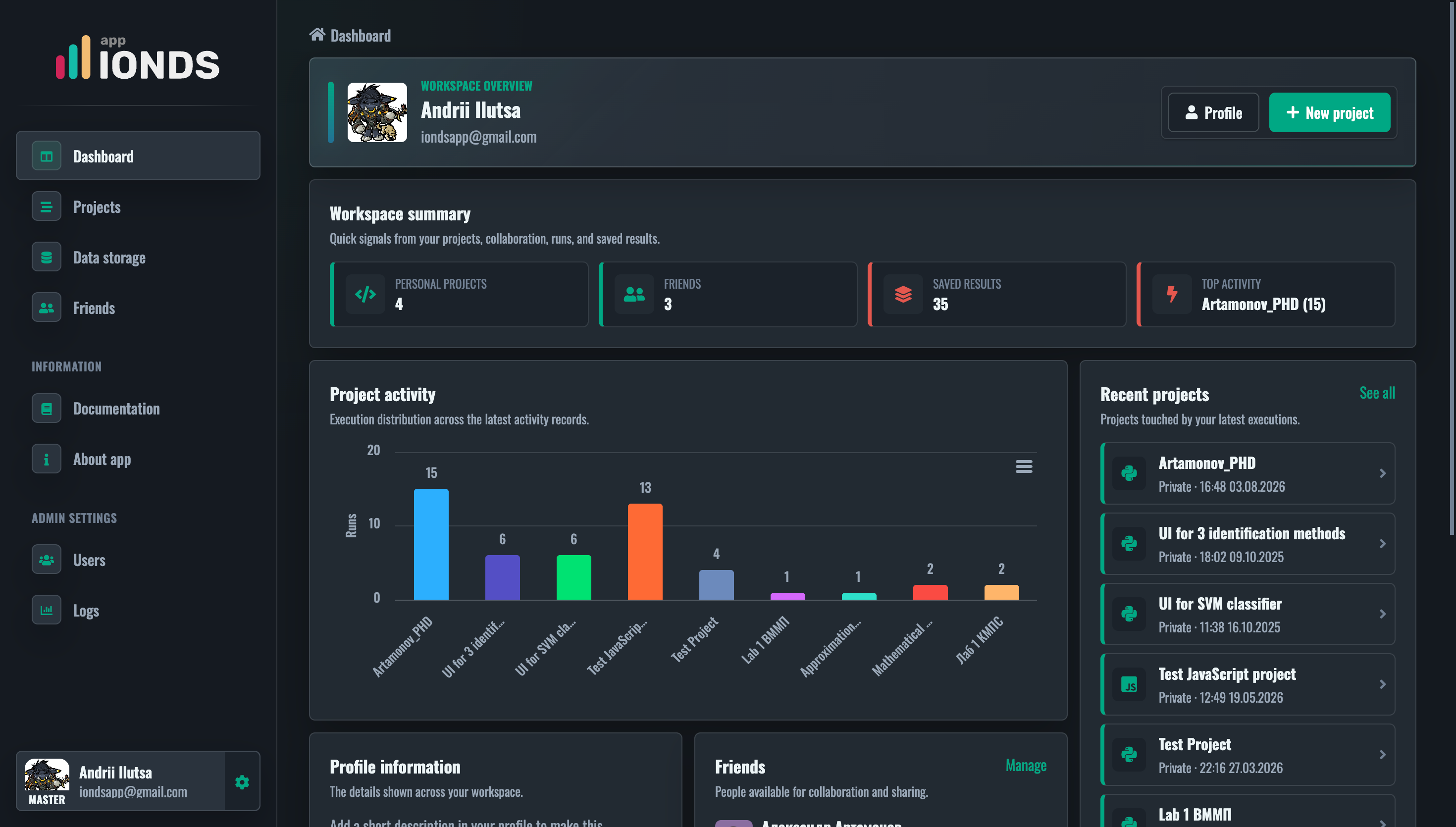
Task: Expand the Test Project entry chevron
Action: click(1382, 754)
